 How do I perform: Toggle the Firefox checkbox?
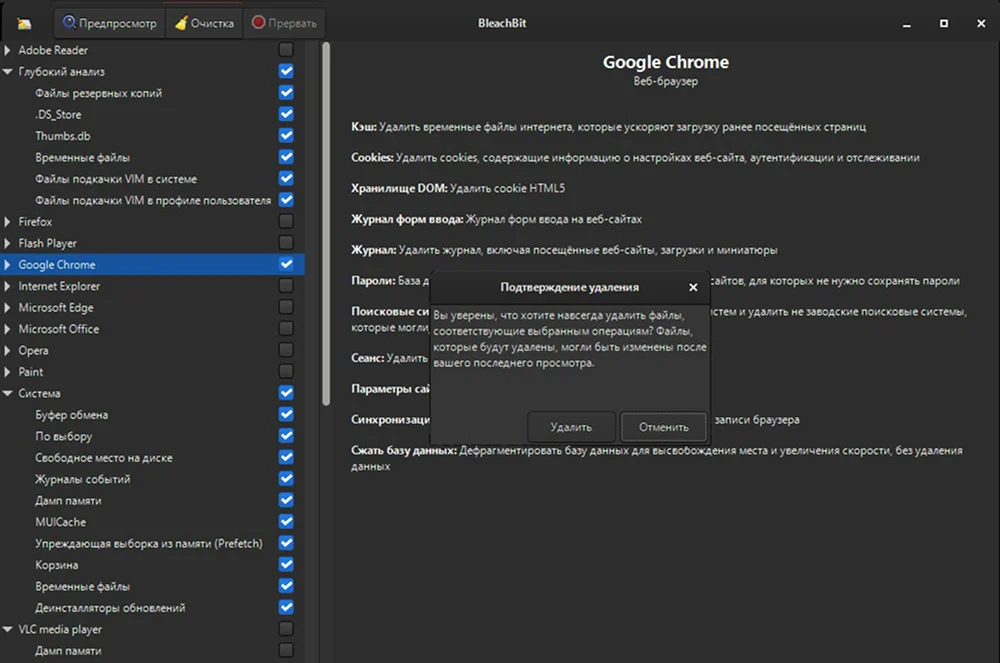(286, 222)
